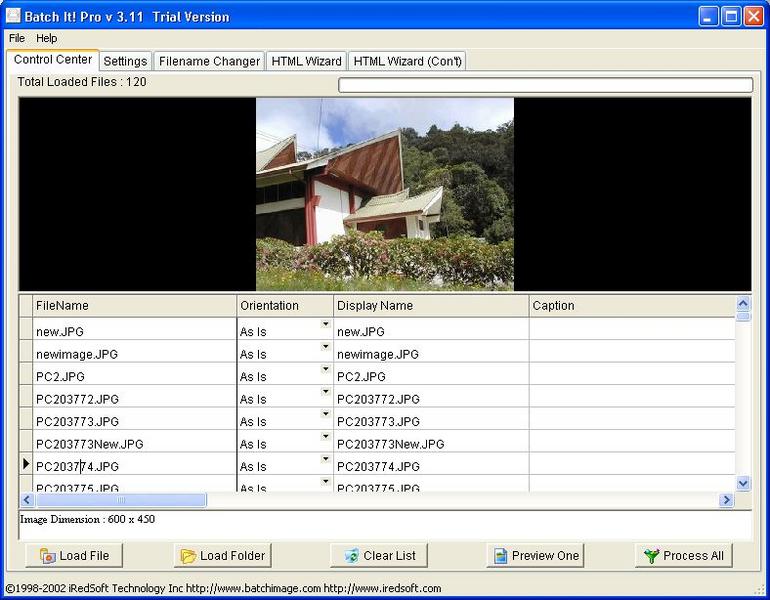Click the Caption cell for newimage.JPG

[x=632, y=354]
